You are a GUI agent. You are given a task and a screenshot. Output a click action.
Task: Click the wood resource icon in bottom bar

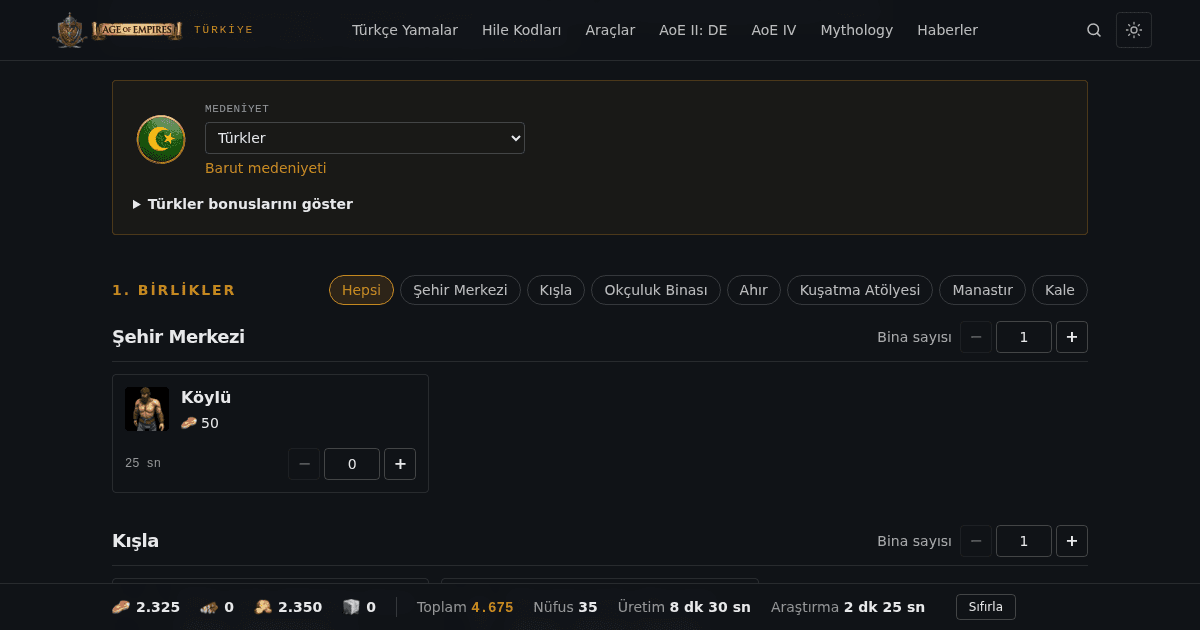tap(209, 607)
